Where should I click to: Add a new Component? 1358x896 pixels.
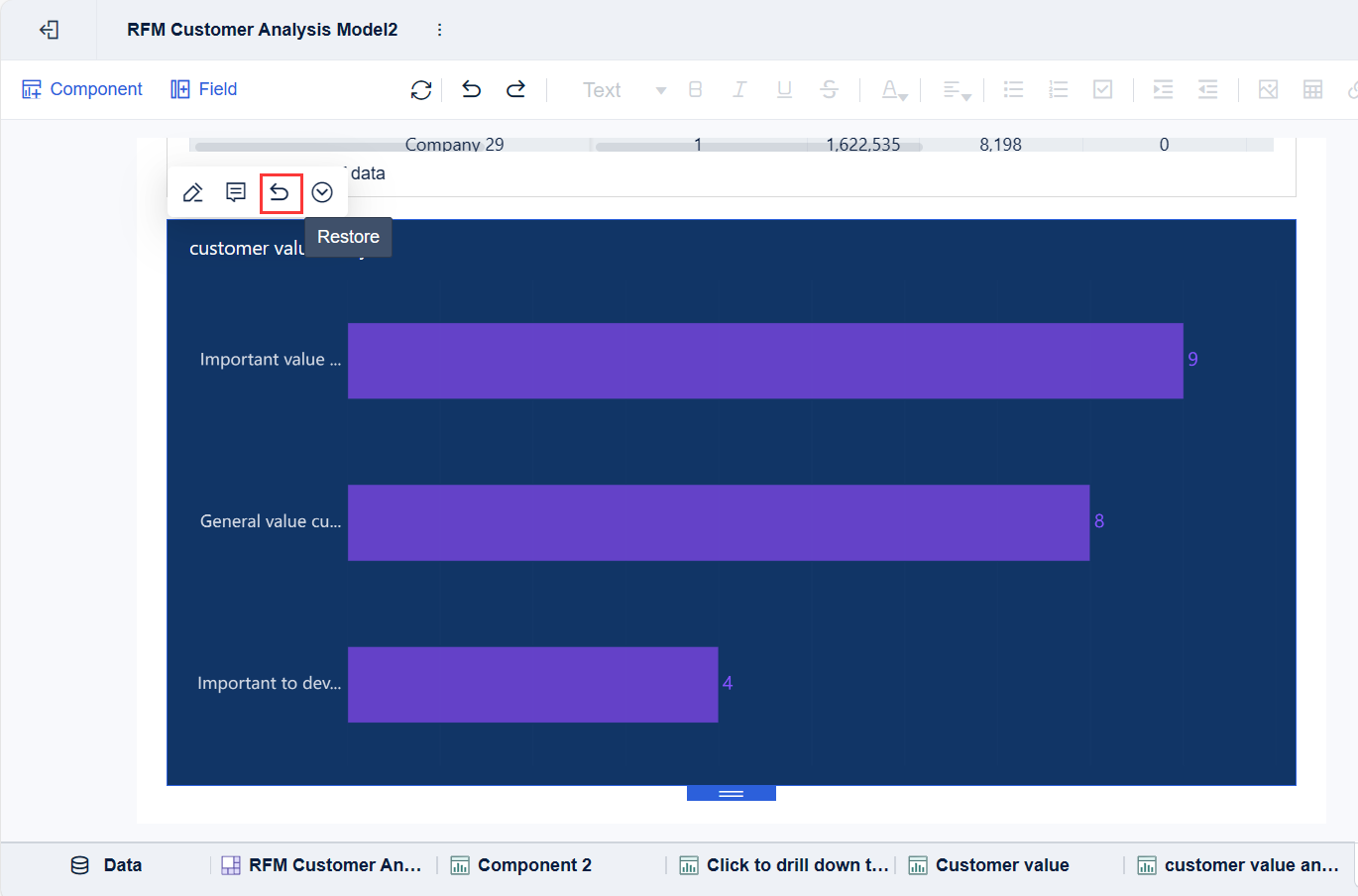[82, 89]
